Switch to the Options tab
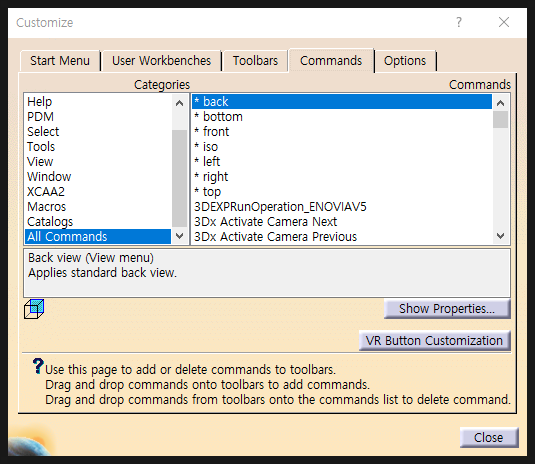The width and height of the screenshot is (535, 464). 405,61
